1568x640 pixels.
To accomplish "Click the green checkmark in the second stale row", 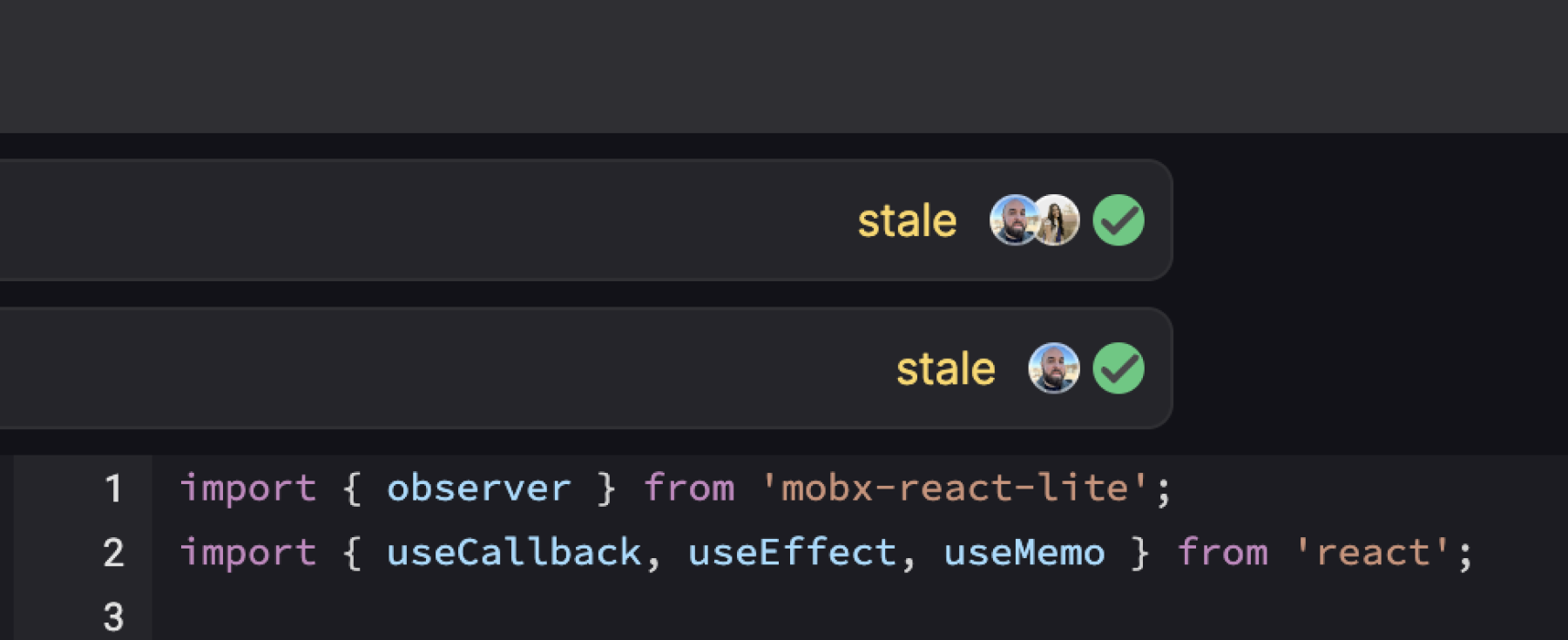I will point(1119,368).
